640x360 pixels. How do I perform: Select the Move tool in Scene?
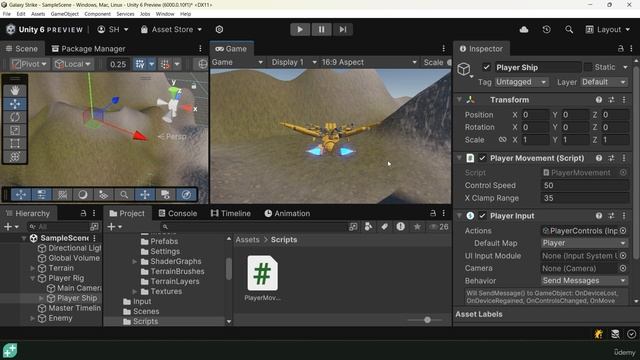pyautogui.click(x=15, y=104)
